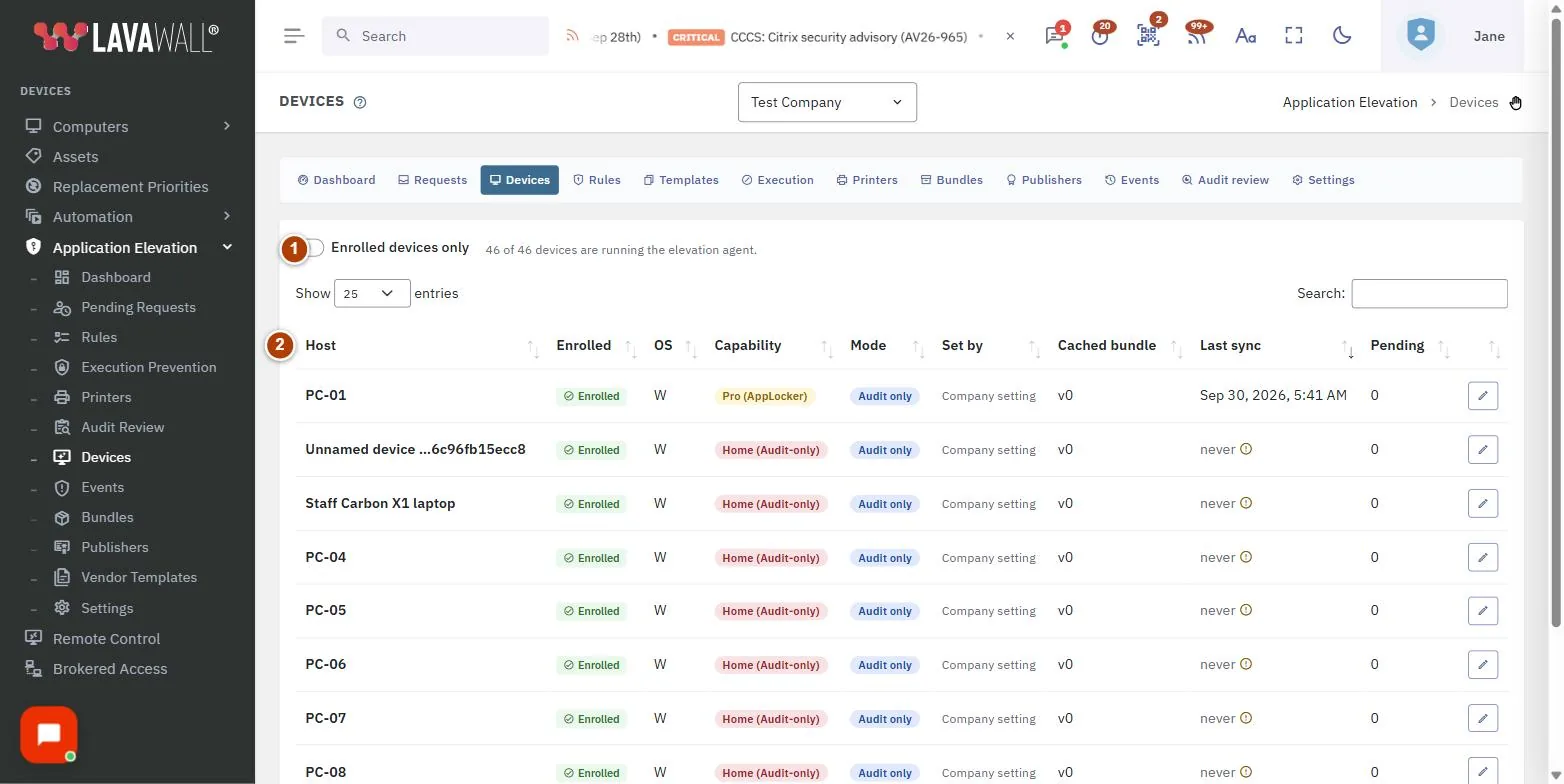
Task: Click the table Search input field
Action: point(1429,294)
